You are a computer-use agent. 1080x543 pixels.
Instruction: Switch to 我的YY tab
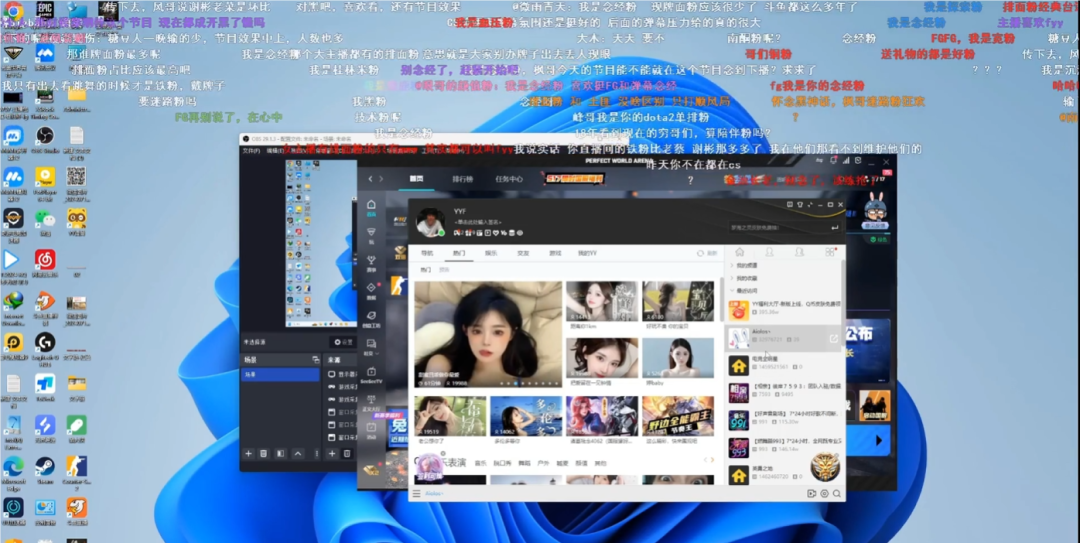[x=587, y=254]
